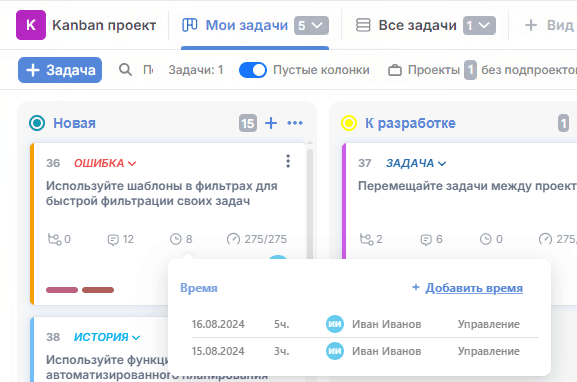Open the Новая column options ellipsis
The image size is (577, 382).
[x=295, y=123]
